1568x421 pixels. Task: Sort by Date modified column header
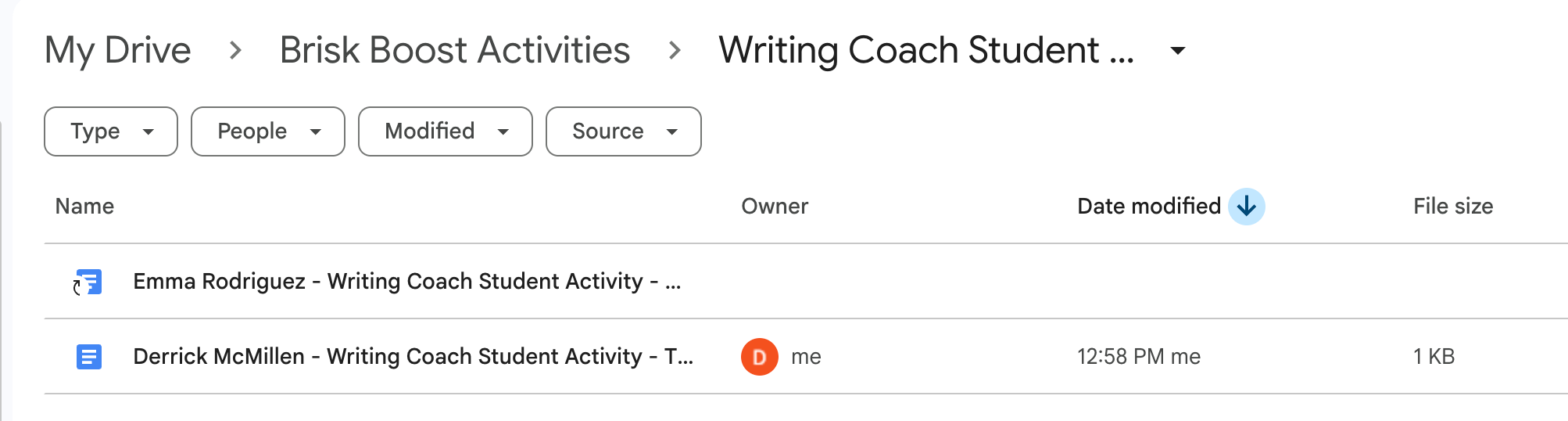1149,207
